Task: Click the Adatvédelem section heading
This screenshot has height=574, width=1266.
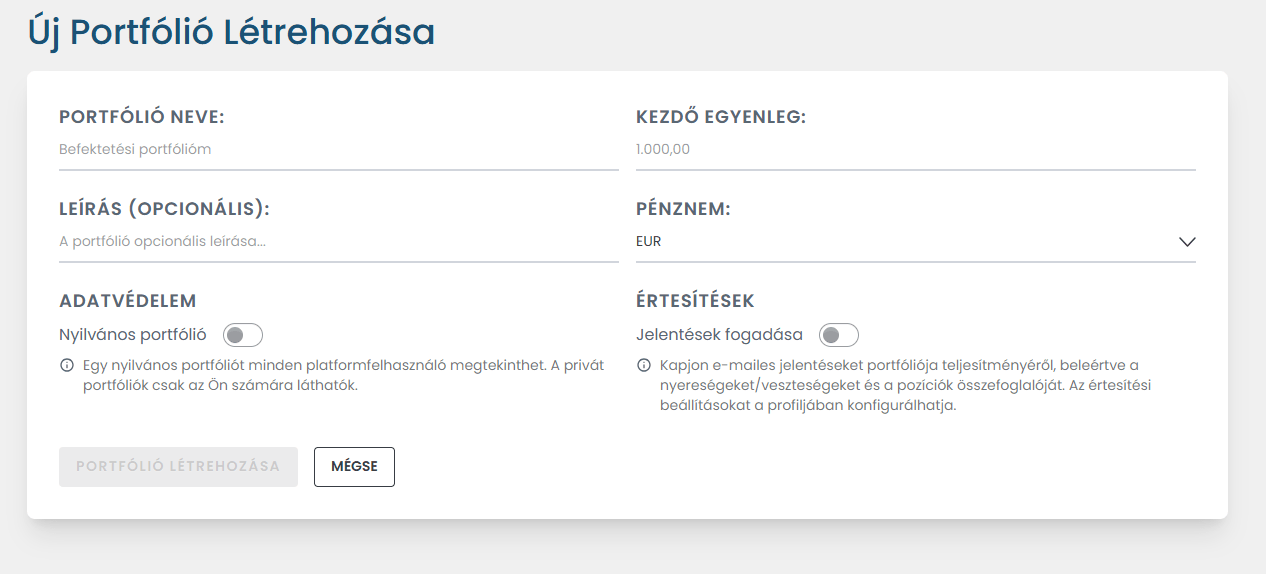Action: (128, 301)
